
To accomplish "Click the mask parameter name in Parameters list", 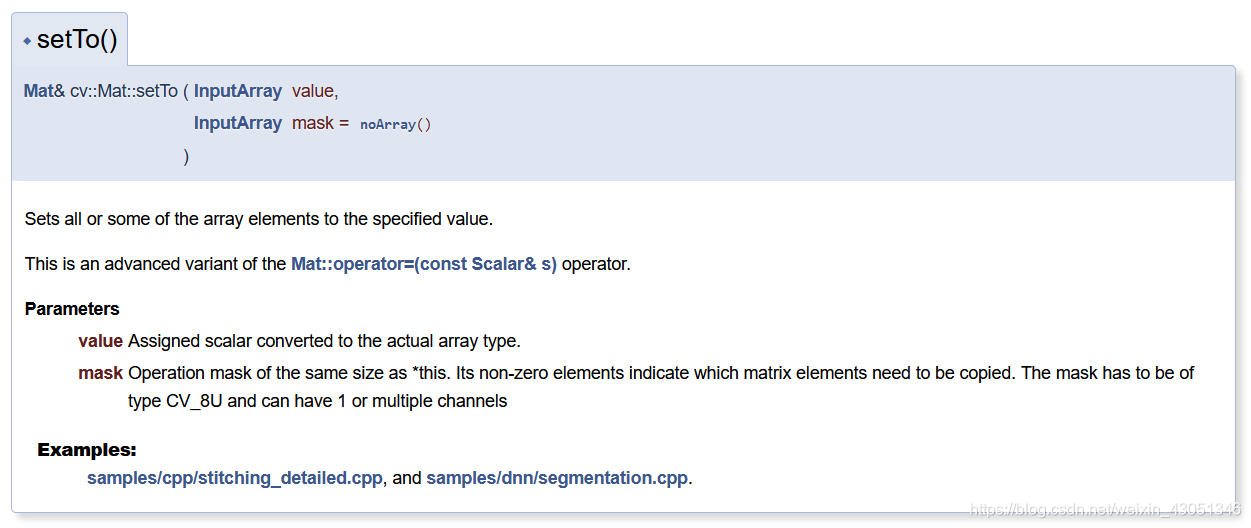I will click(101, 373).
